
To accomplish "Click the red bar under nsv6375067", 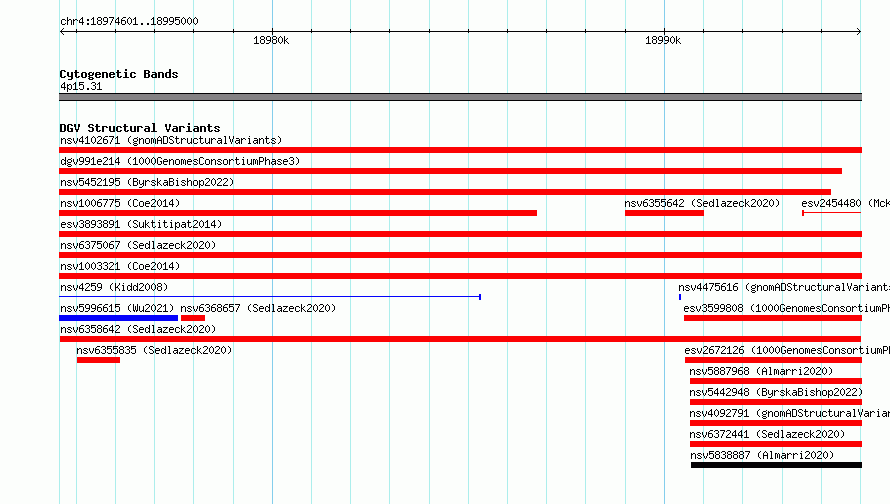I will [x=460, y=255].
